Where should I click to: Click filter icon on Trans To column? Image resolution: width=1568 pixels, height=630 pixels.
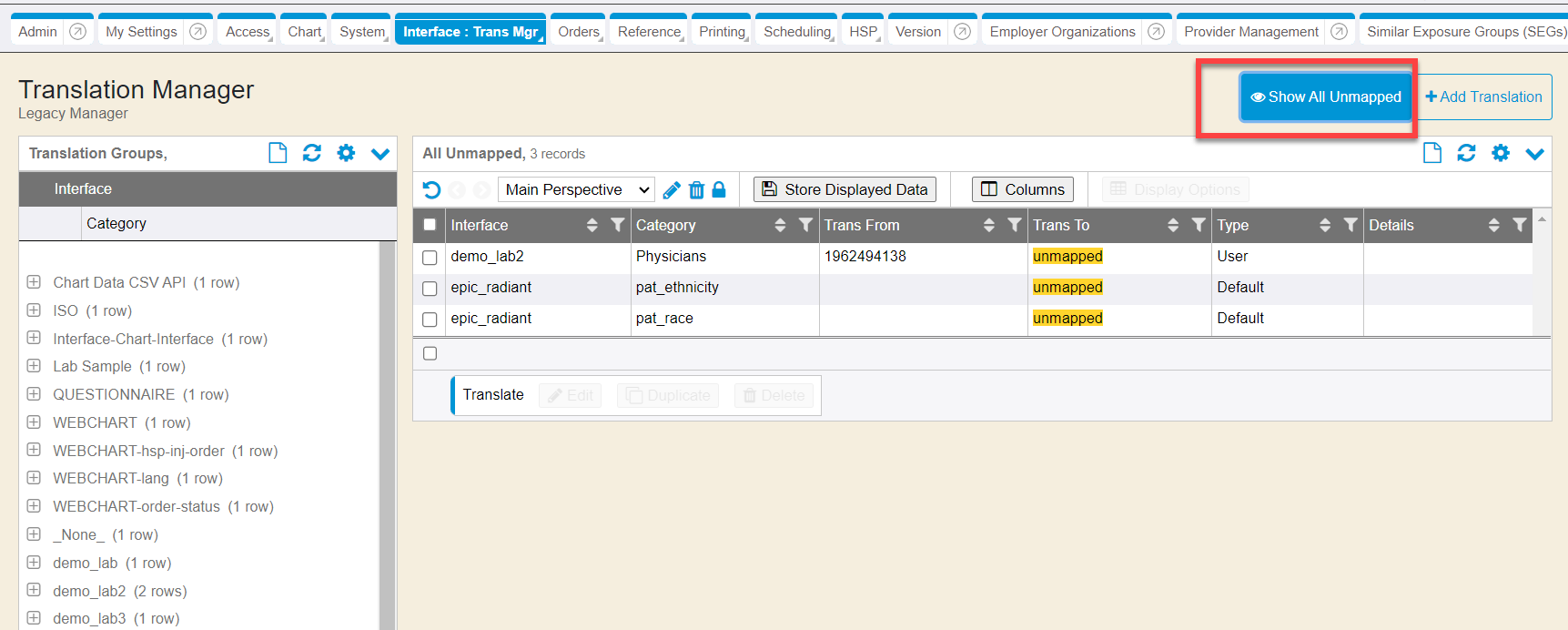pyautogui.click(x=1199, y=225)
